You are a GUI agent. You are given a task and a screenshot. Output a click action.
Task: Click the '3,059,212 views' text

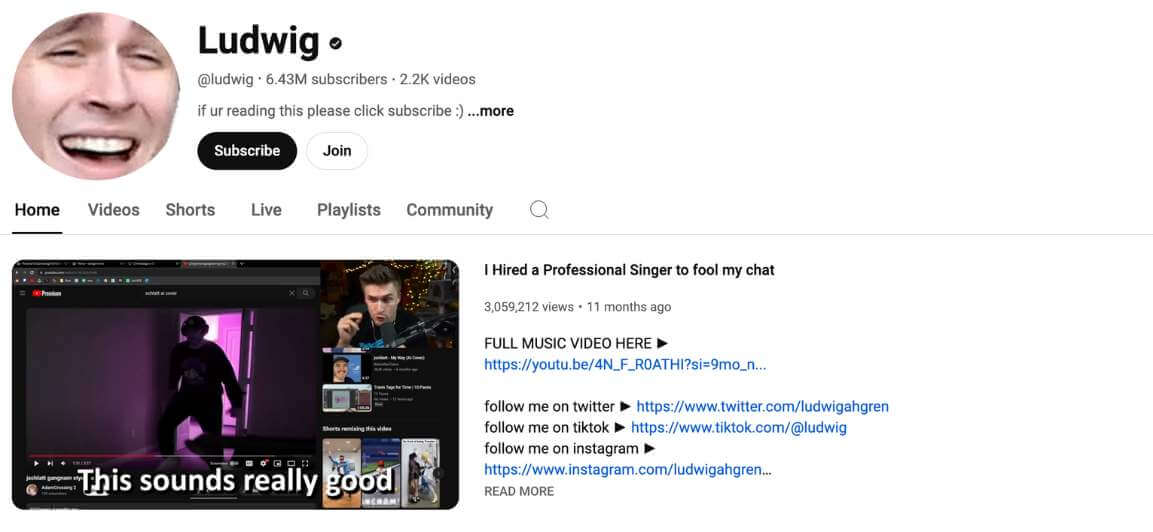pyautogui.click(x=529, y=307)
